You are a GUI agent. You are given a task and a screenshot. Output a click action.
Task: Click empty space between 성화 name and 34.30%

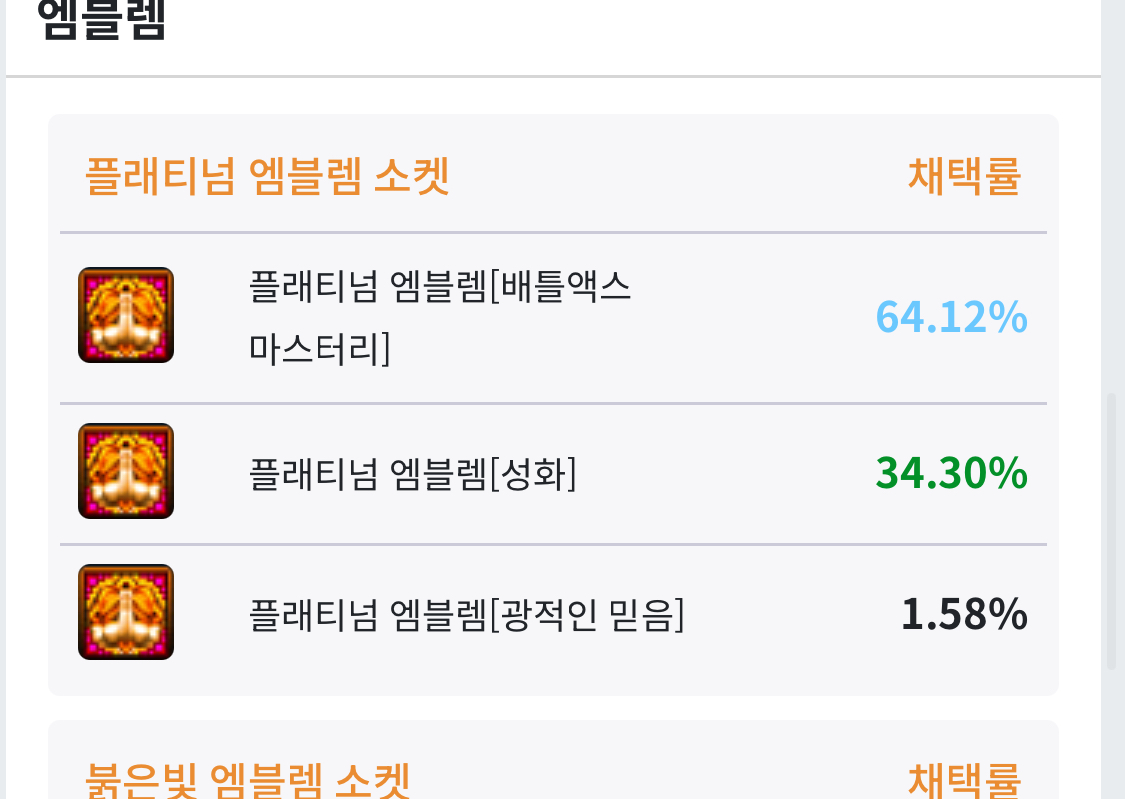(x=720, y=473)
